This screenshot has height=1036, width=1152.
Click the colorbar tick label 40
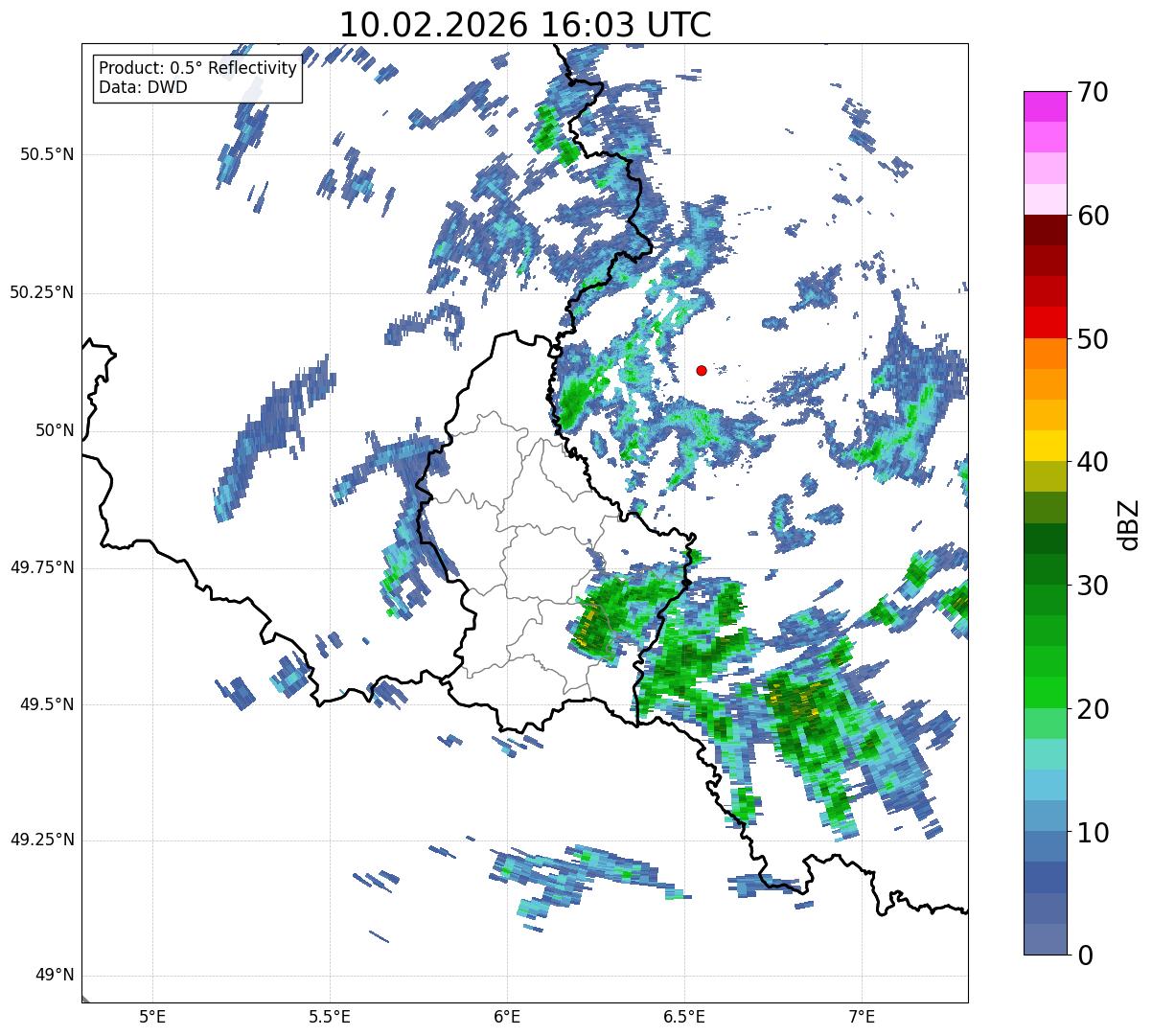click(x=1092, y=462)
